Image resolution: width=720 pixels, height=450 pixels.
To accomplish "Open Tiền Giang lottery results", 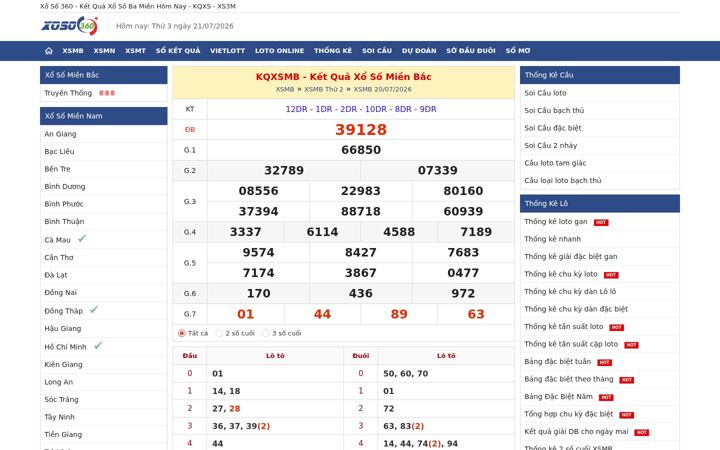I will tap(63, 434).
